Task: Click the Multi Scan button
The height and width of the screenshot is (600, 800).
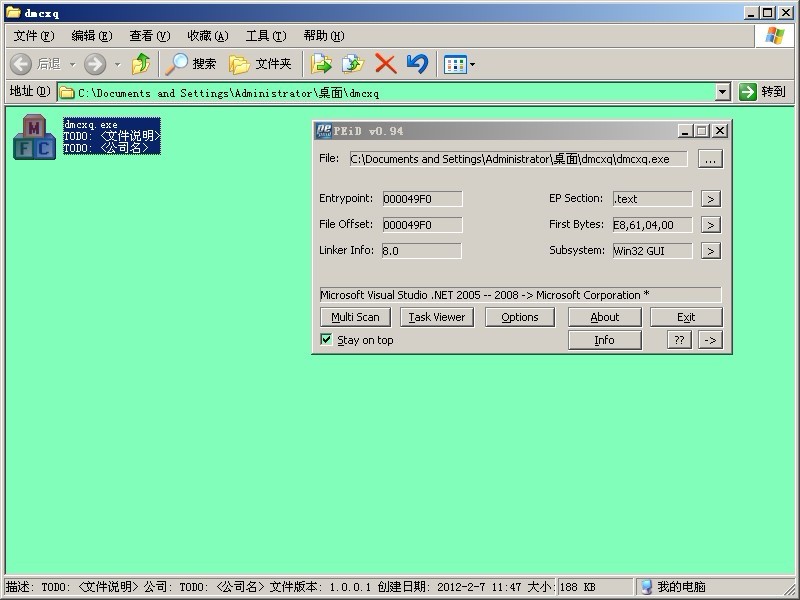Action: coord(355,317)
